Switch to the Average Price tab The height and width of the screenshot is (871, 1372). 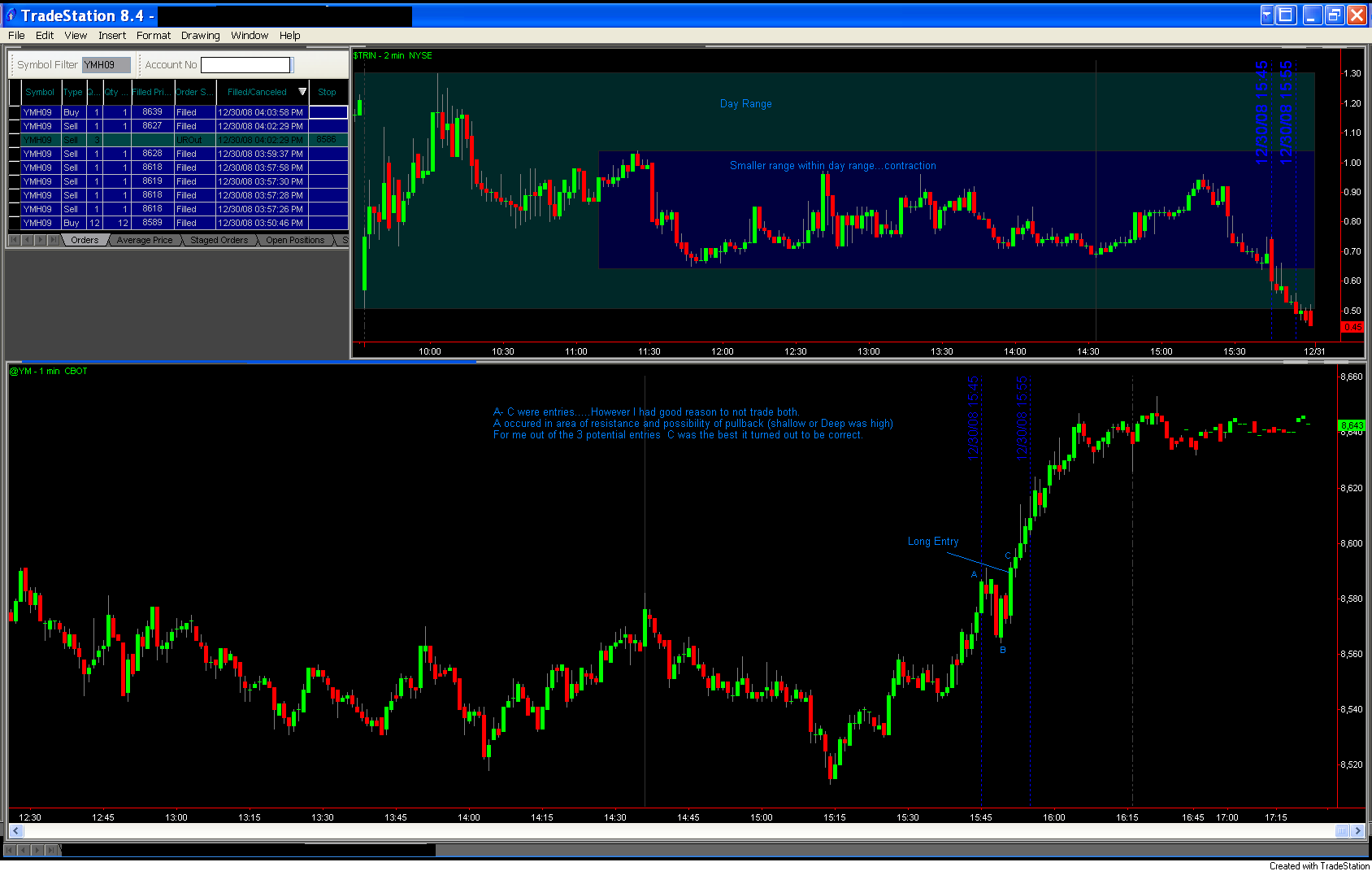pos(145,240)
